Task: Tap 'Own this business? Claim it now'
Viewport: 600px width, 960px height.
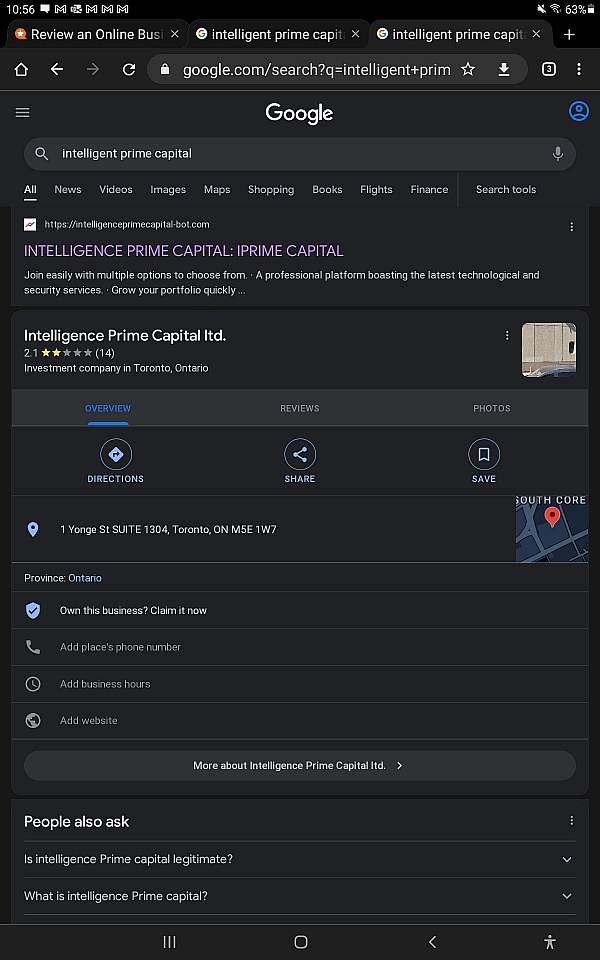Action: 133,610
